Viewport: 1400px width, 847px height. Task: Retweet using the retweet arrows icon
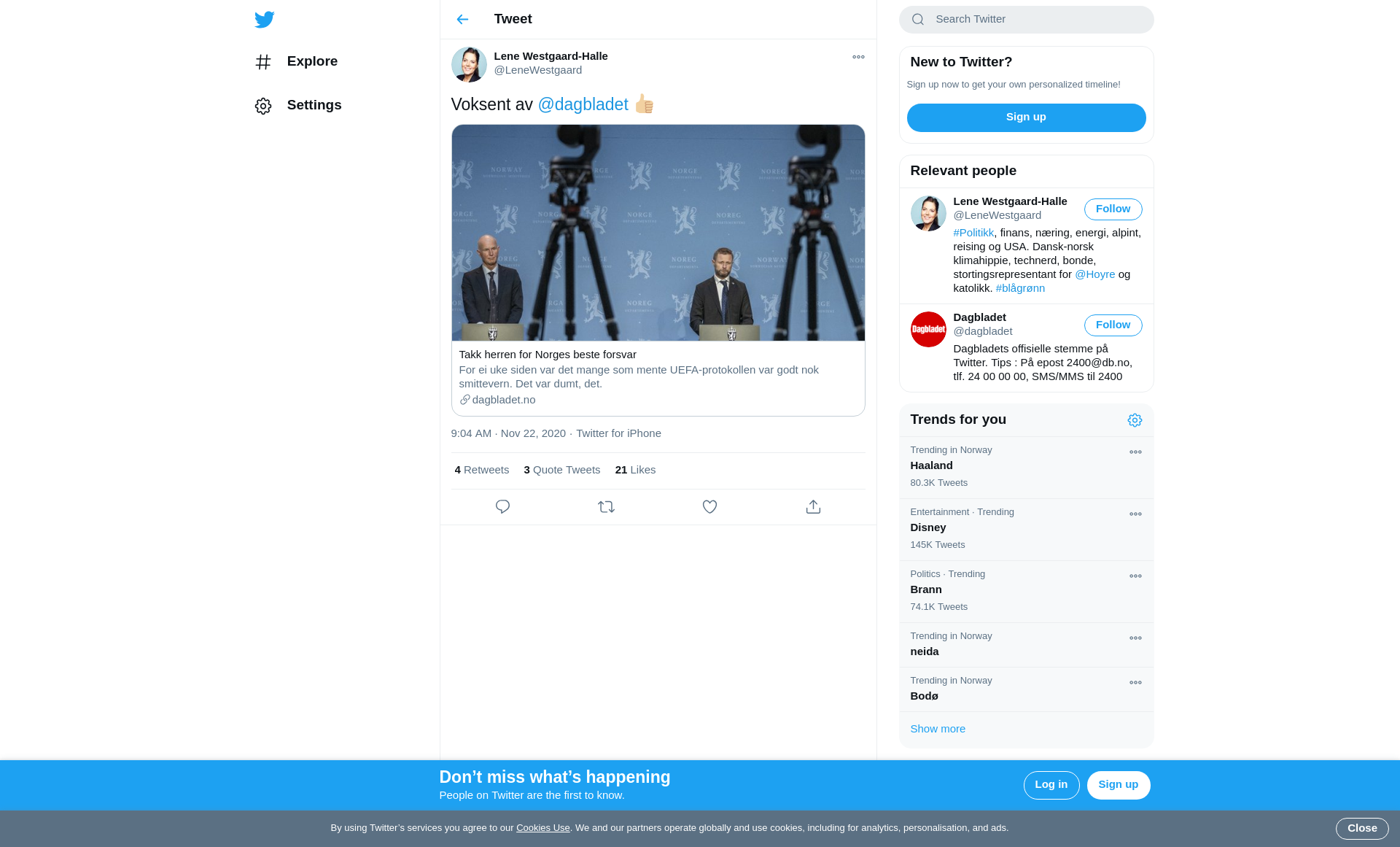pos(606,506)
